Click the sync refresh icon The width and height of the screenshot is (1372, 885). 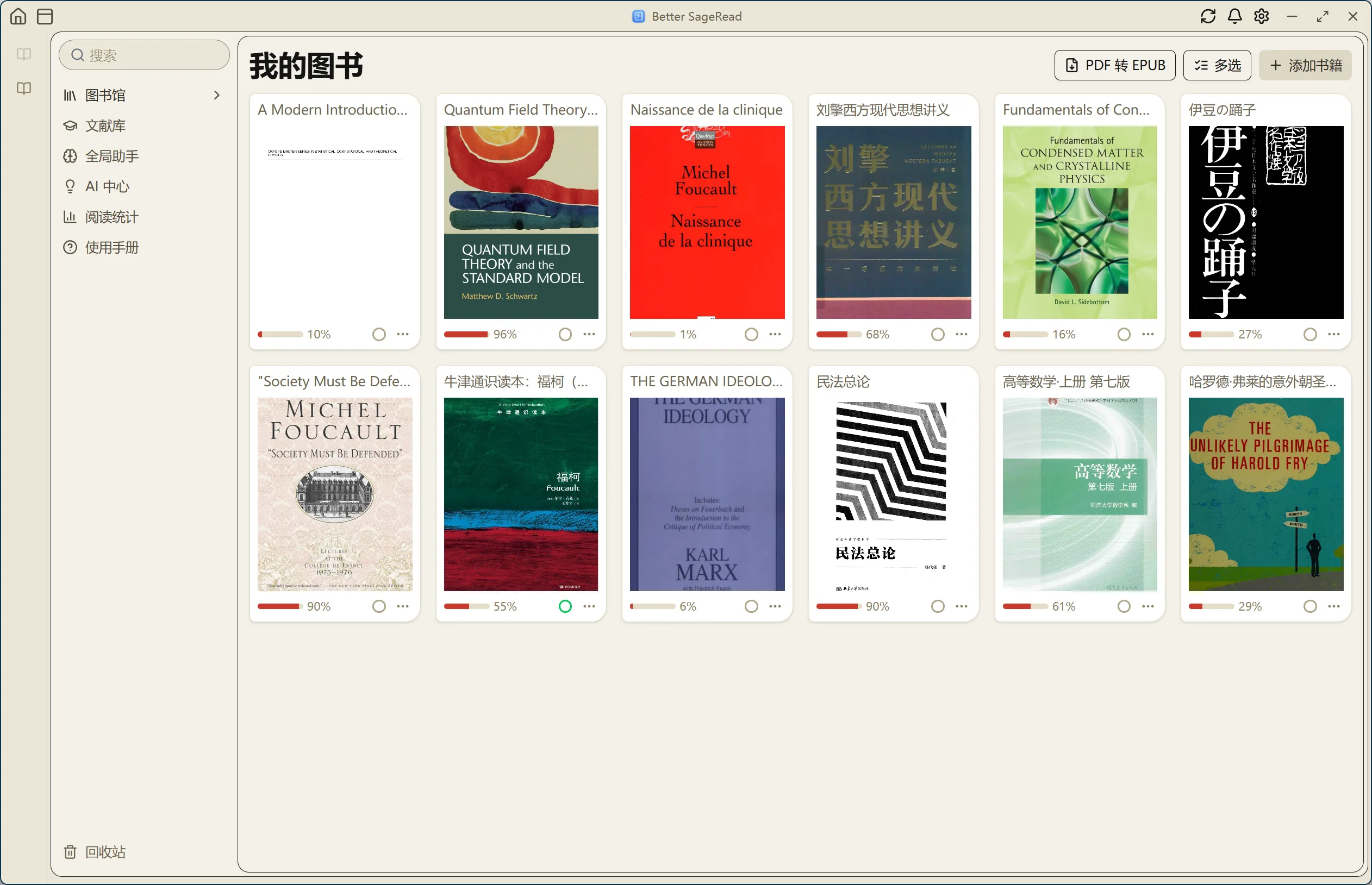(x=1208, y=16)
